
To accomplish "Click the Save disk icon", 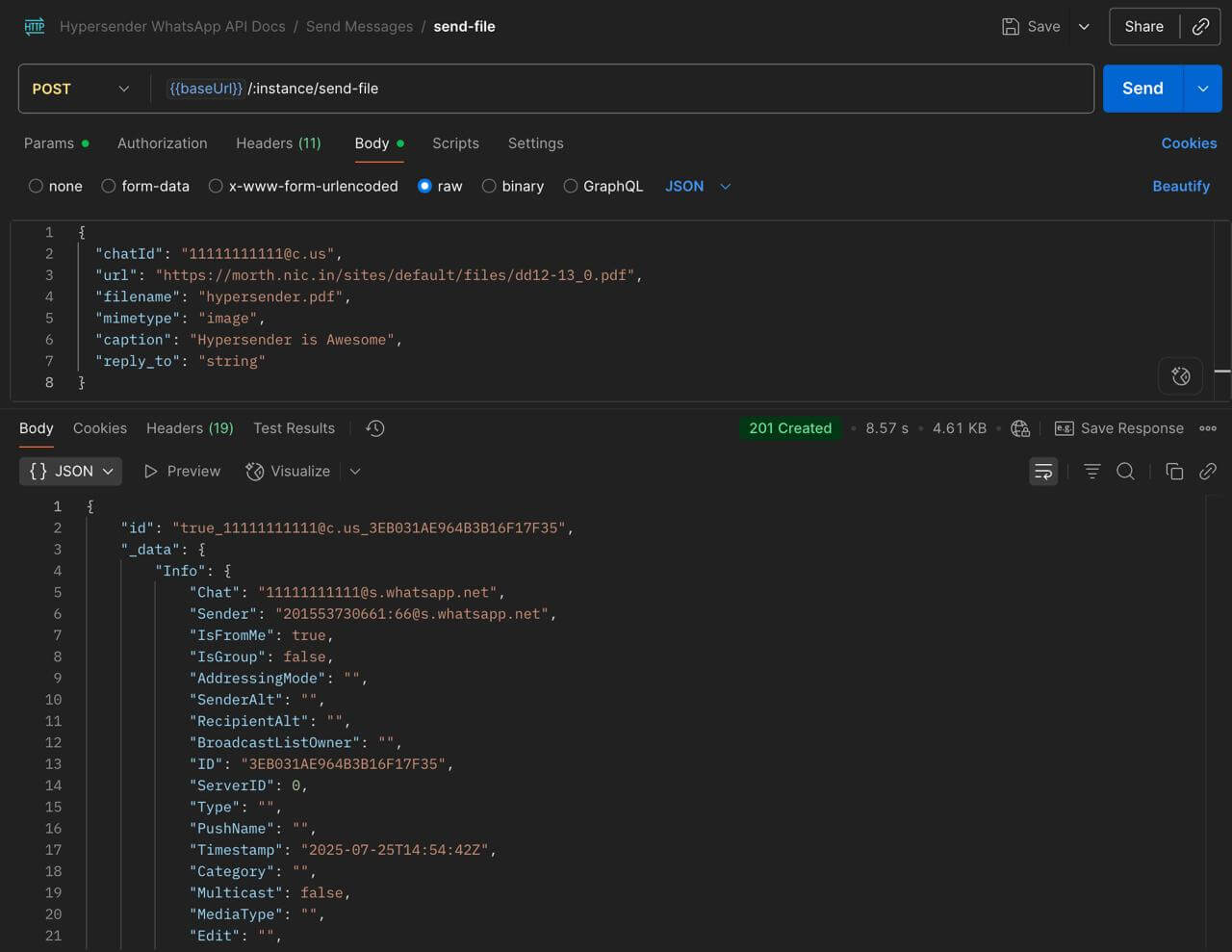I will [x=1010, y=27].
